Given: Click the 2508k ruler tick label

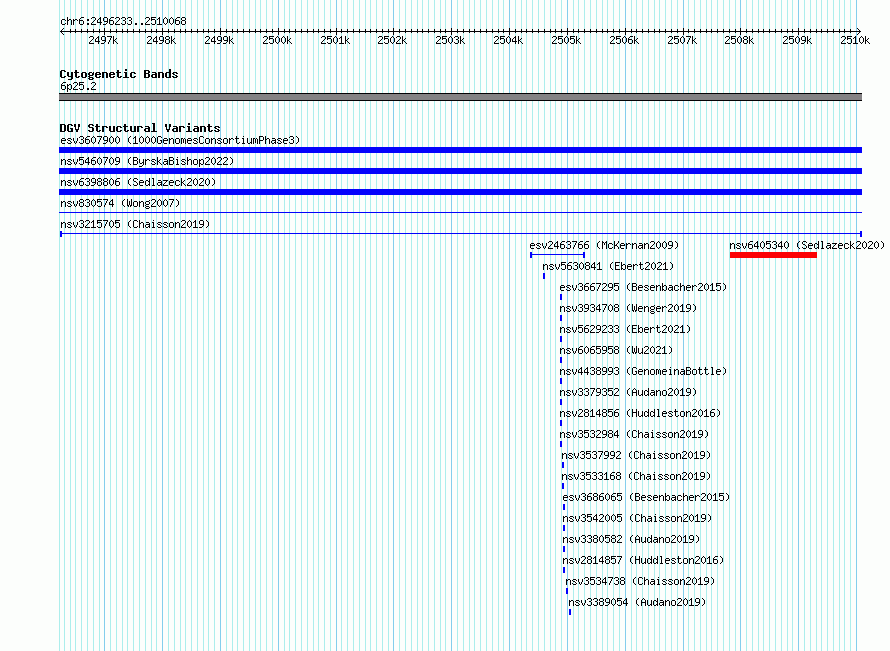Looking at the screenshot, I should [740, 40].
